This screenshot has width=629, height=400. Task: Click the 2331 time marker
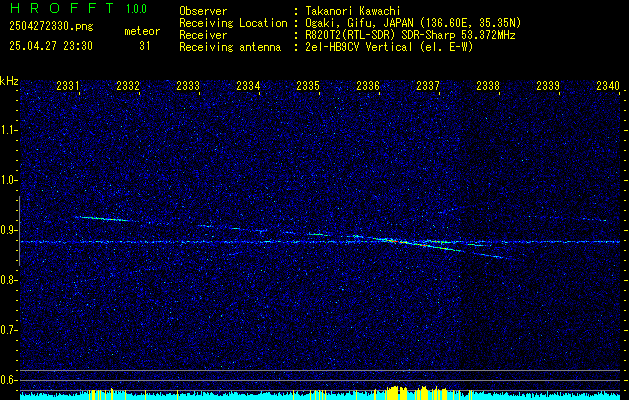coord(68,86)
